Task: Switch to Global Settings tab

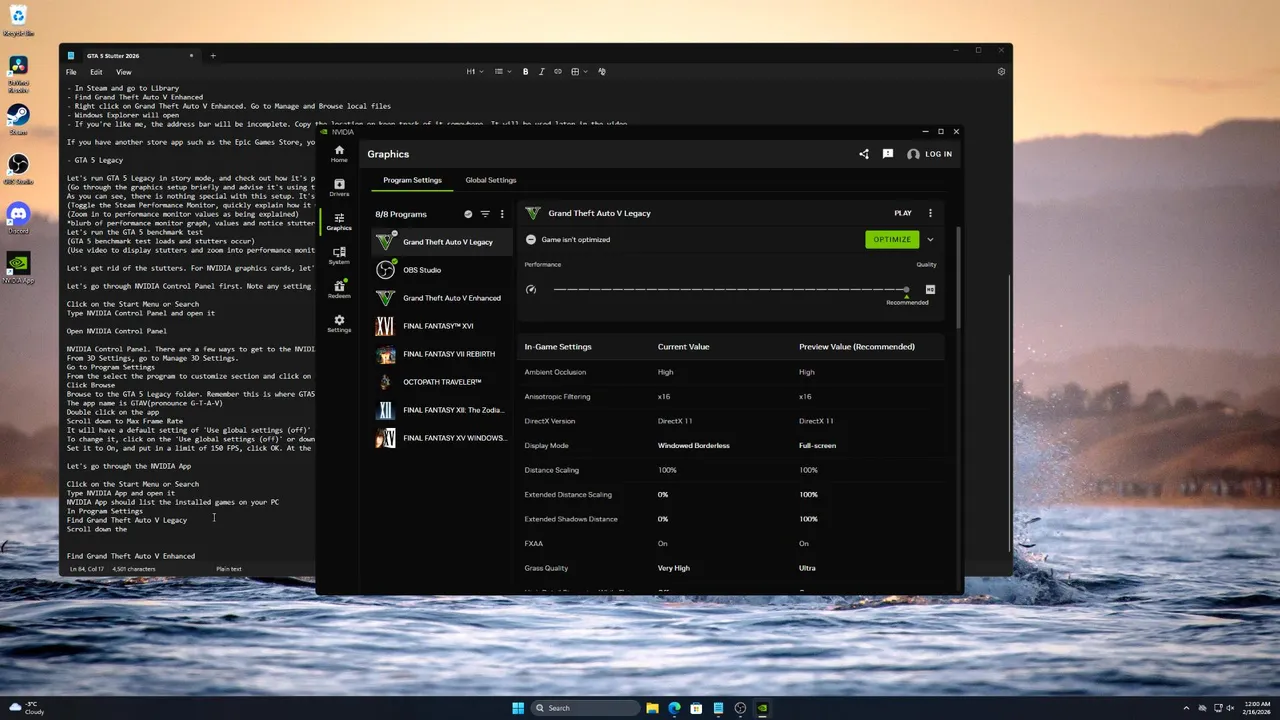Action: (x=491, y=180)
